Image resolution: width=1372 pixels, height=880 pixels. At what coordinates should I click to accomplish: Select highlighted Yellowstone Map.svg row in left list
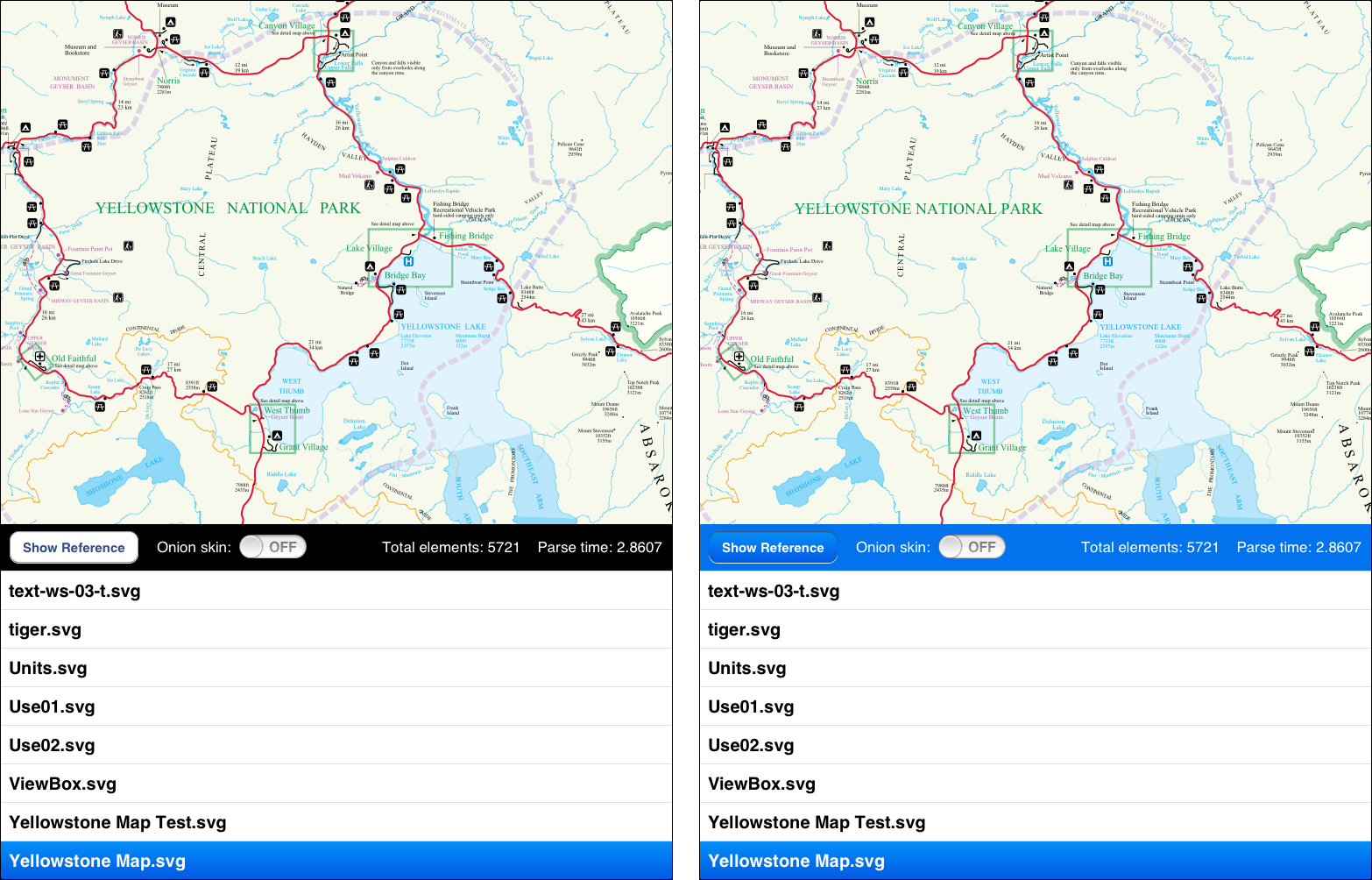[336, 861]
